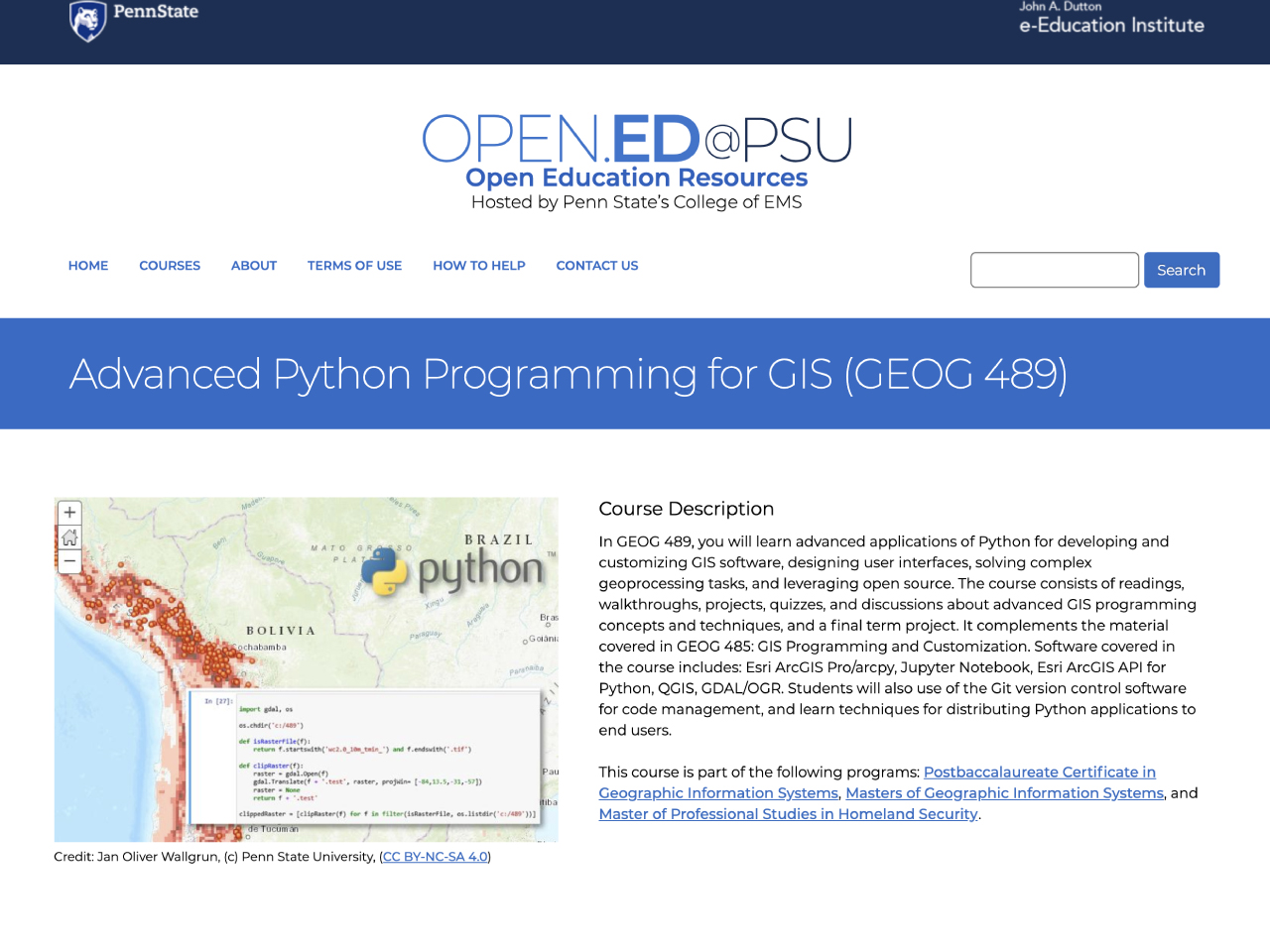This screenshot has width=1270, height=952.
Task: Open the HOME menu item
Action: tap(88, 266)
